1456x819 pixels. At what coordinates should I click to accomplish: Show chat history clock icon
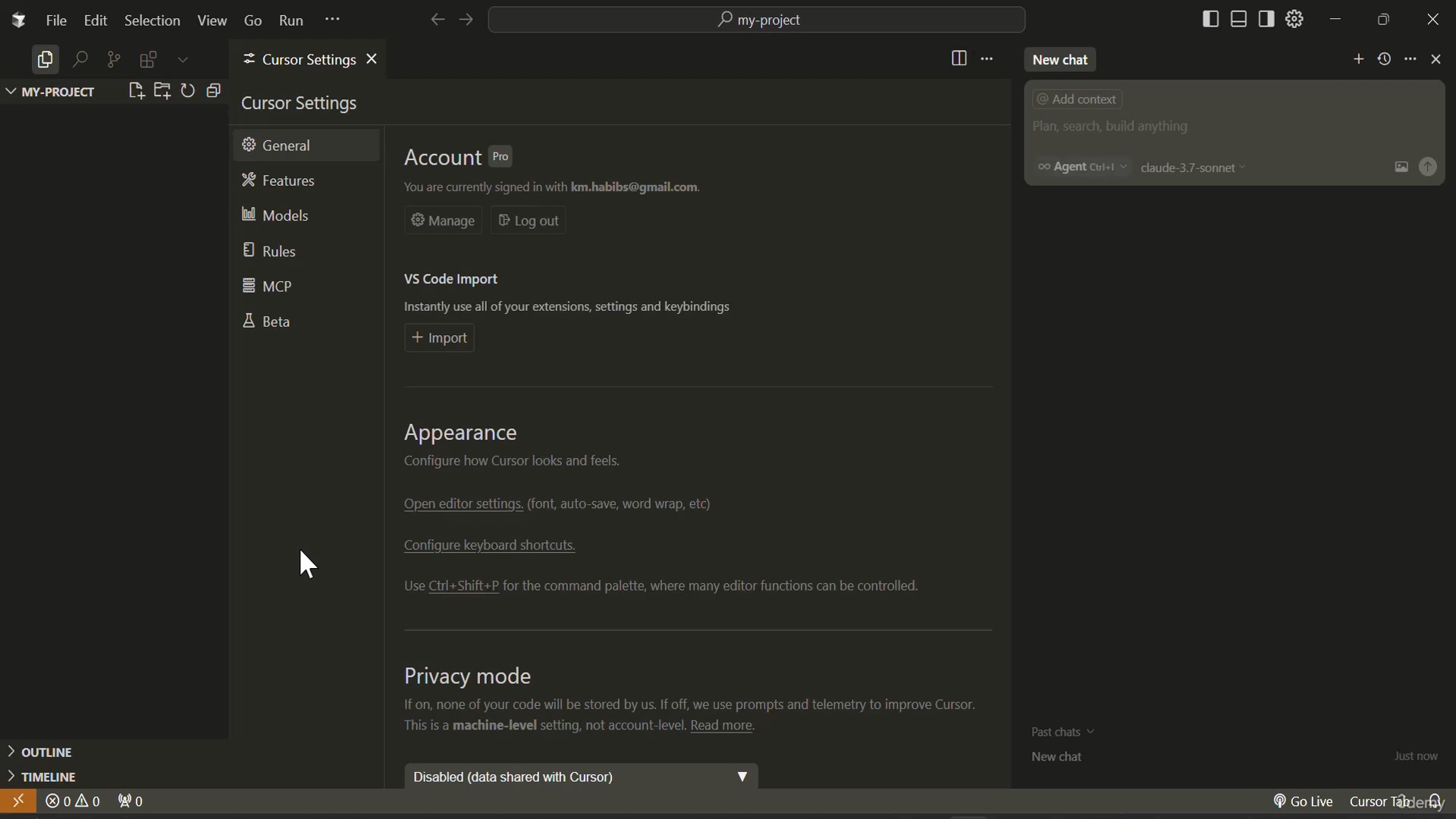click(1385, 59)
